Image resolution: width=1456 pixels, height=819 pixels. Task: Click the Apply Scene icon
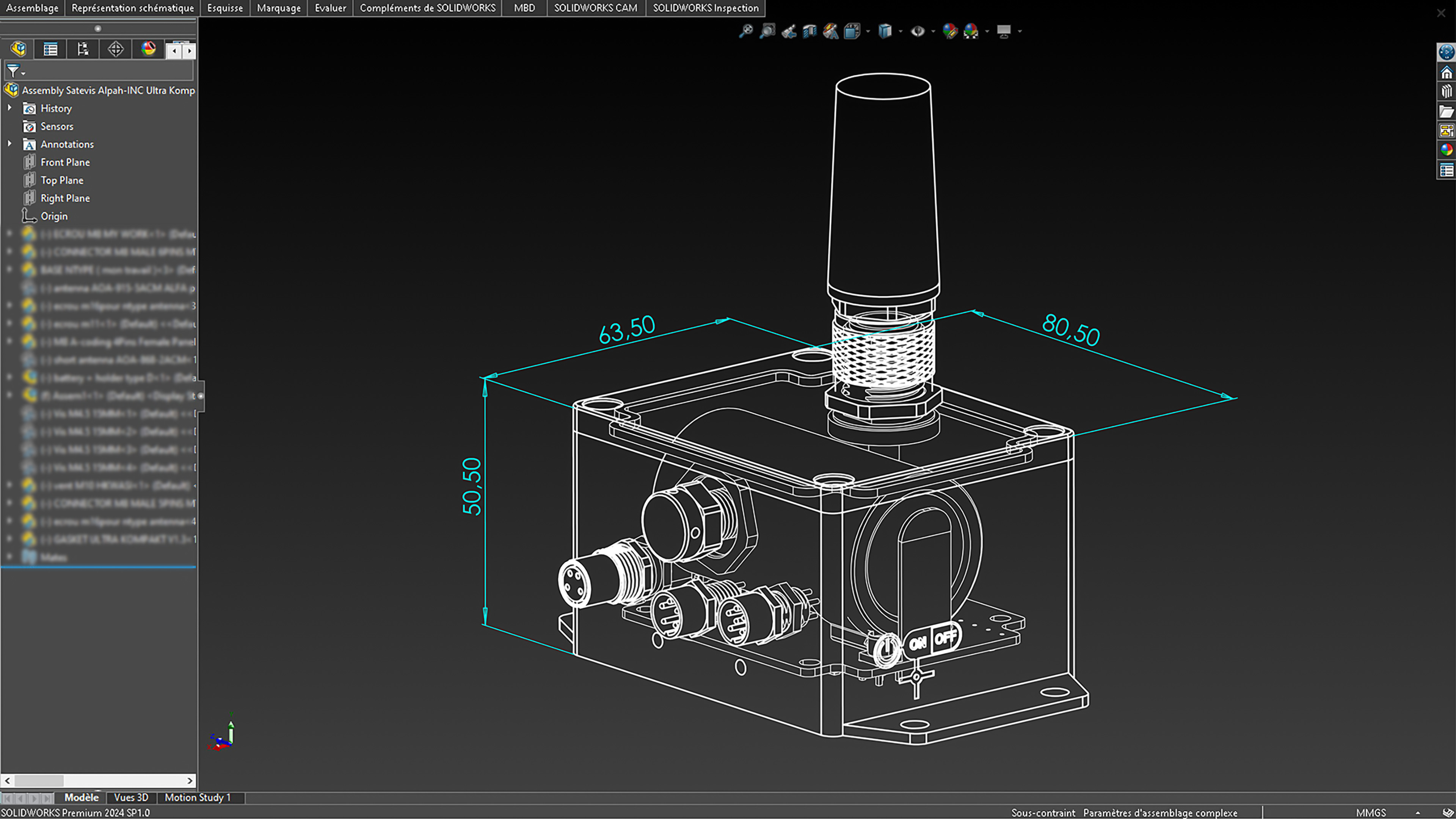point(971,31)
